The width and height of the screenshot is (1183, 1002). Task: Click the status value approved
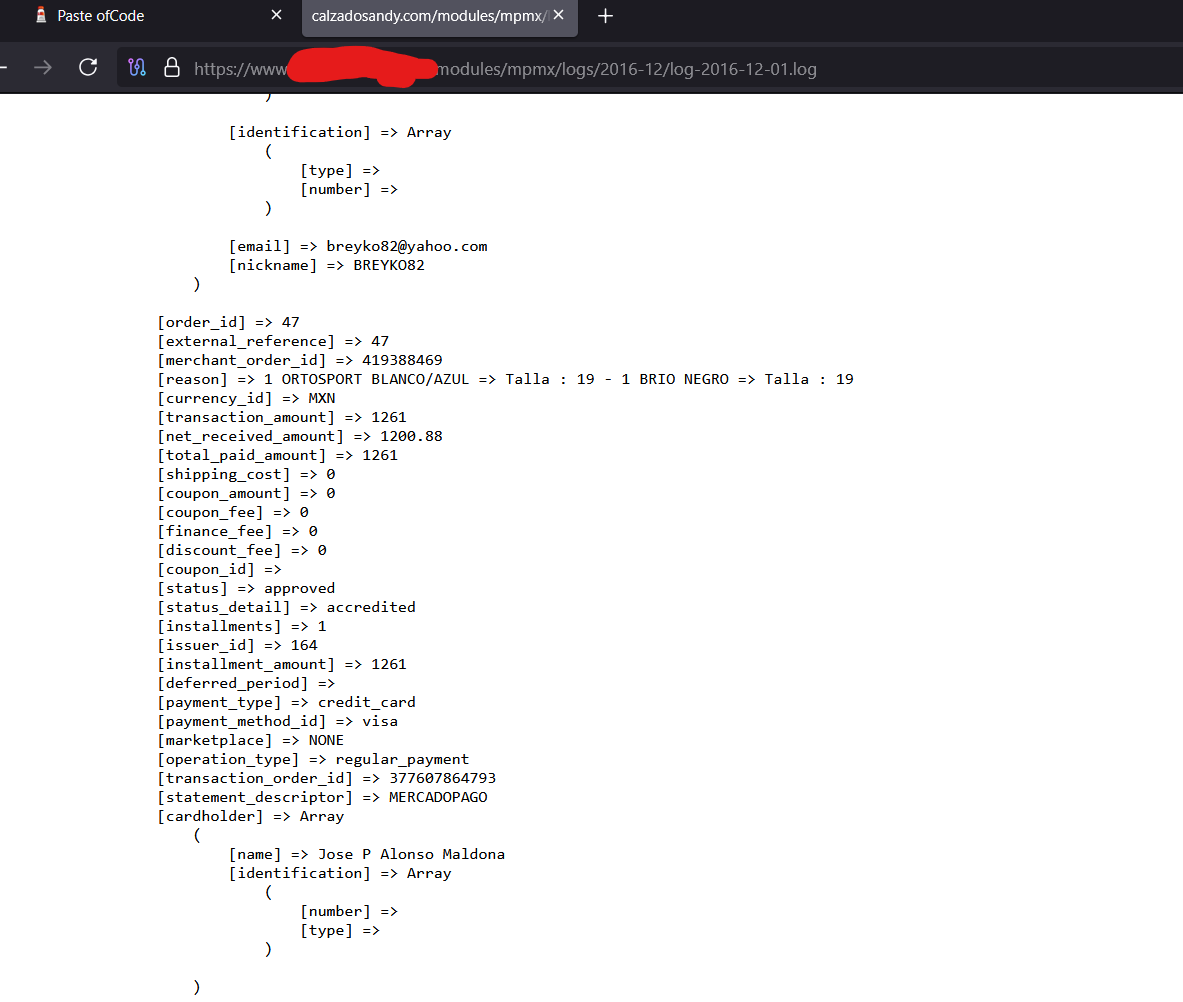click(x=300, y=588)
